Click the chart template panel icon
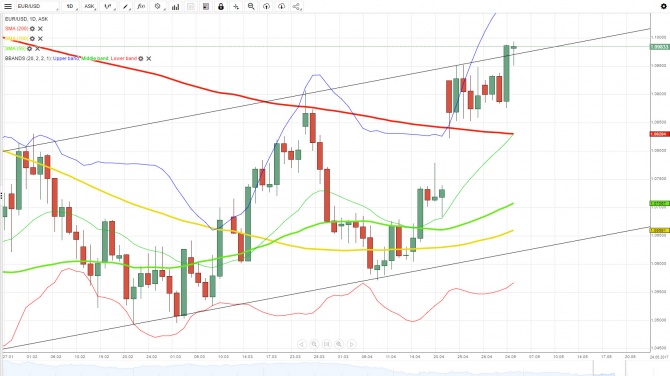Screen dimensions: 670x376 pyautogui.click(x=206, y=6)
